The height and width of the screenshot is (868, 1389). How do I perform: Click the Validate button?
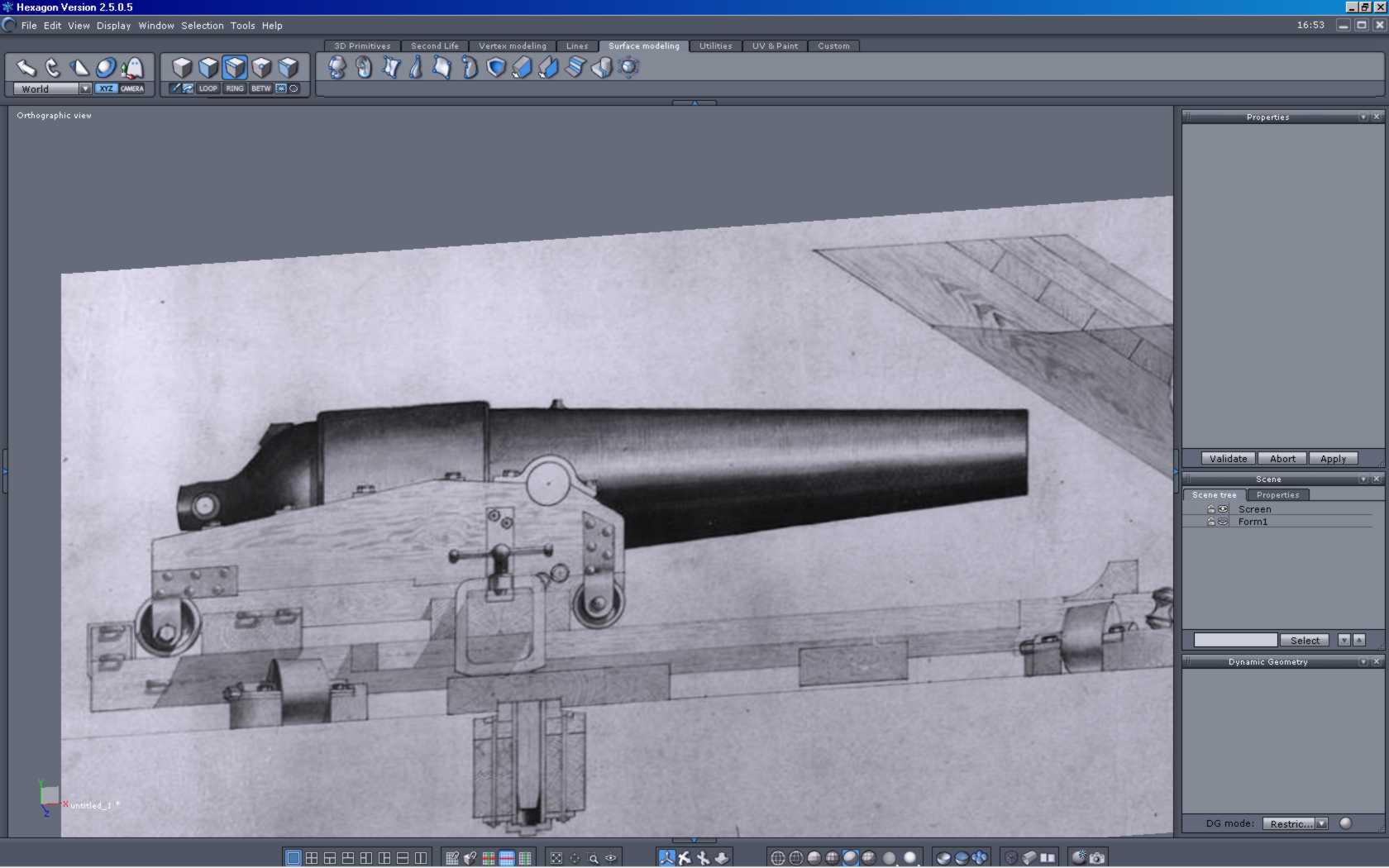click(1228, 459)
